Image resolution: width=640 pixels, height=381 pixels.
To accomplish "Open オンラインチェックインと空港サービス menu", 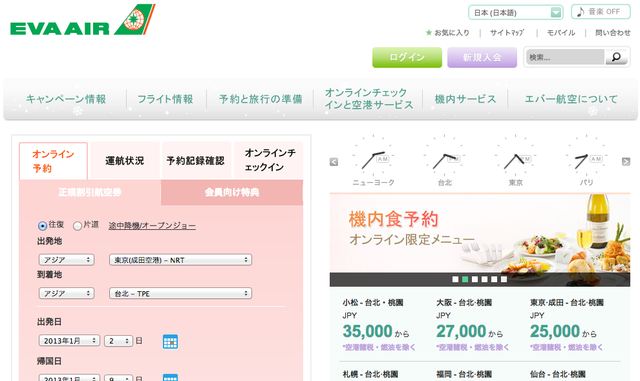I will coord(369,98).
